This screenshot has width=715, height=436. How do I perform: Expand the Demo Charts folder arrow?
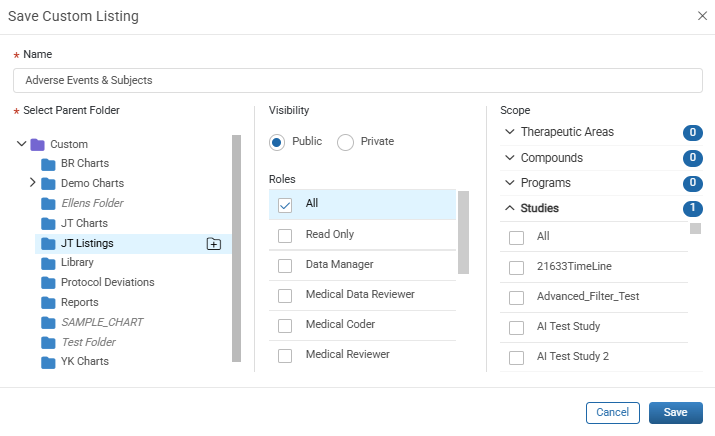[32, 183]
